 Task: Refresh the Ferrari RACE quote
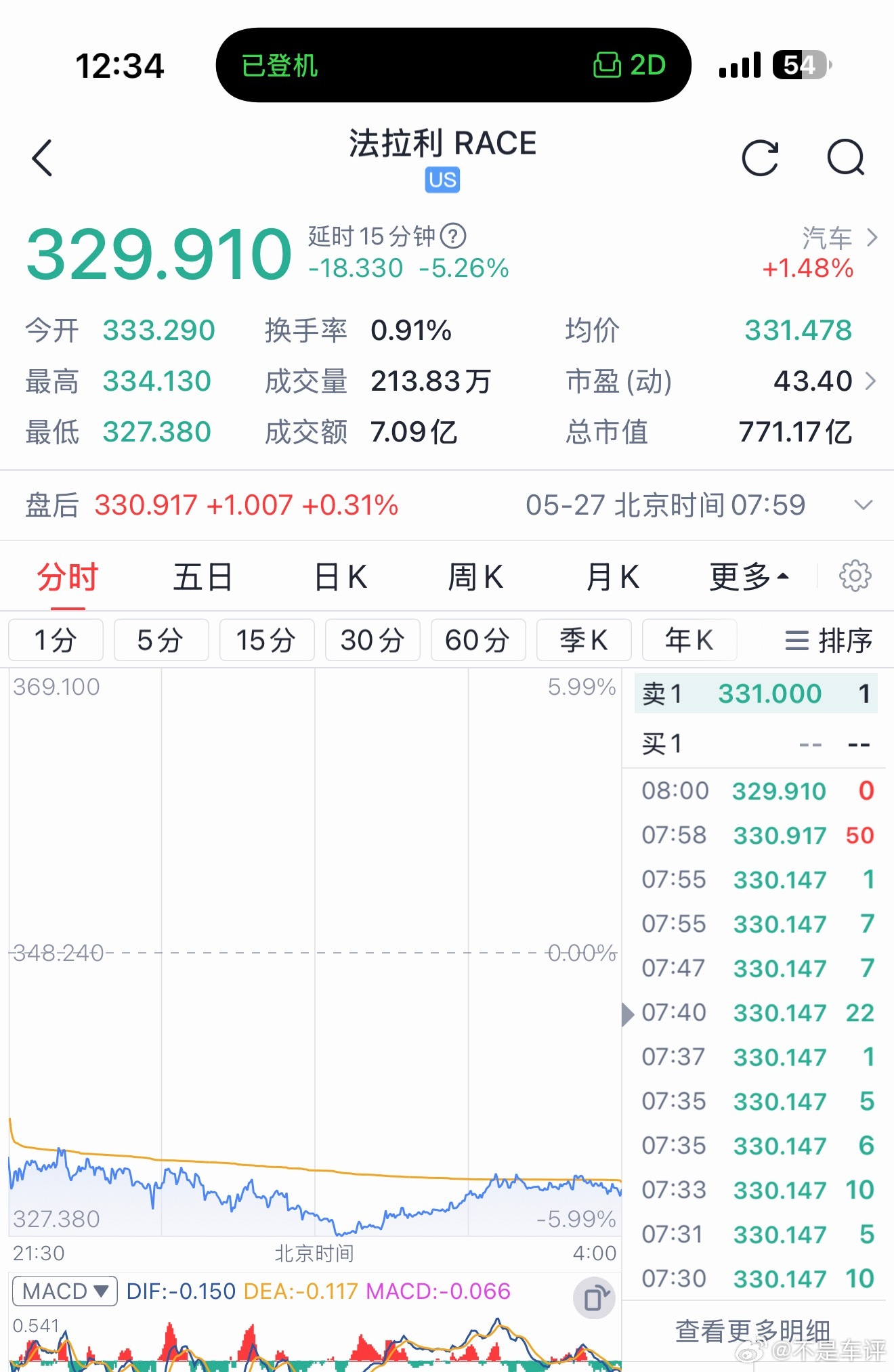(760, 158)
